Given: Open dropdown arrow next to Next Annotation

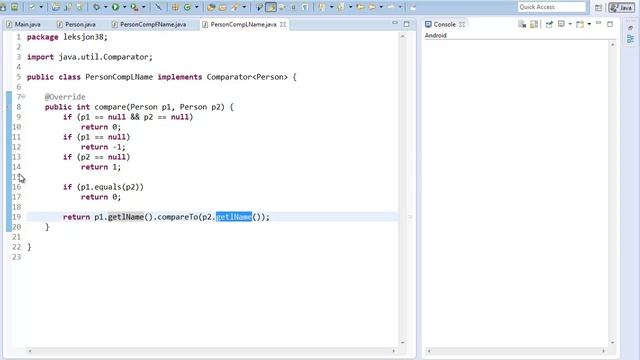Looking at the screenshot, I should point(331,7).
